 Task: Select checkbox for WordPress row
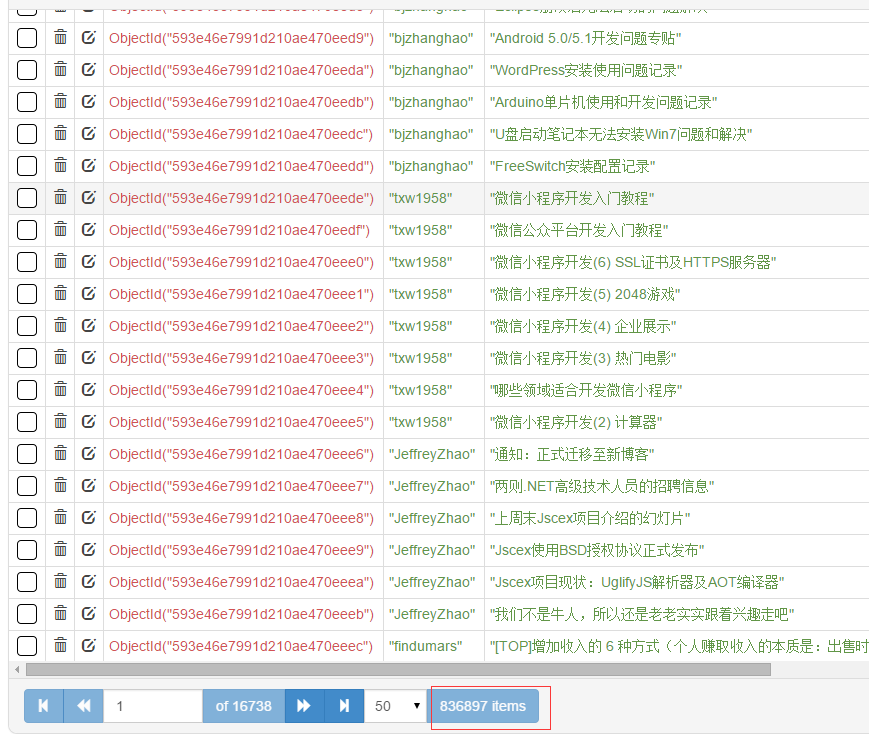[27, 70]
